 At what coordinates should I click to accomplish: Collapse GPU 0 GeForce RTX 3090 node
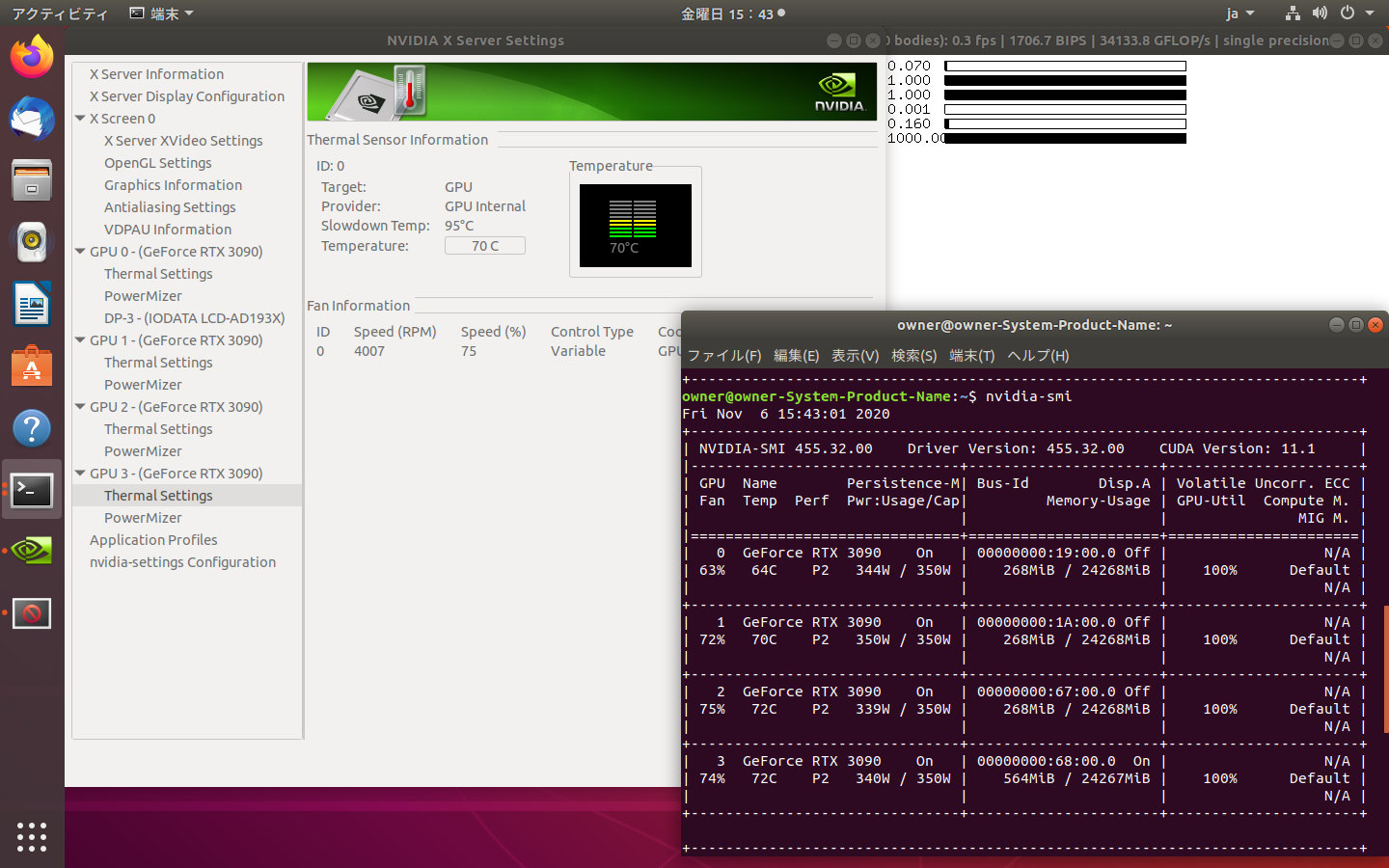80,252
